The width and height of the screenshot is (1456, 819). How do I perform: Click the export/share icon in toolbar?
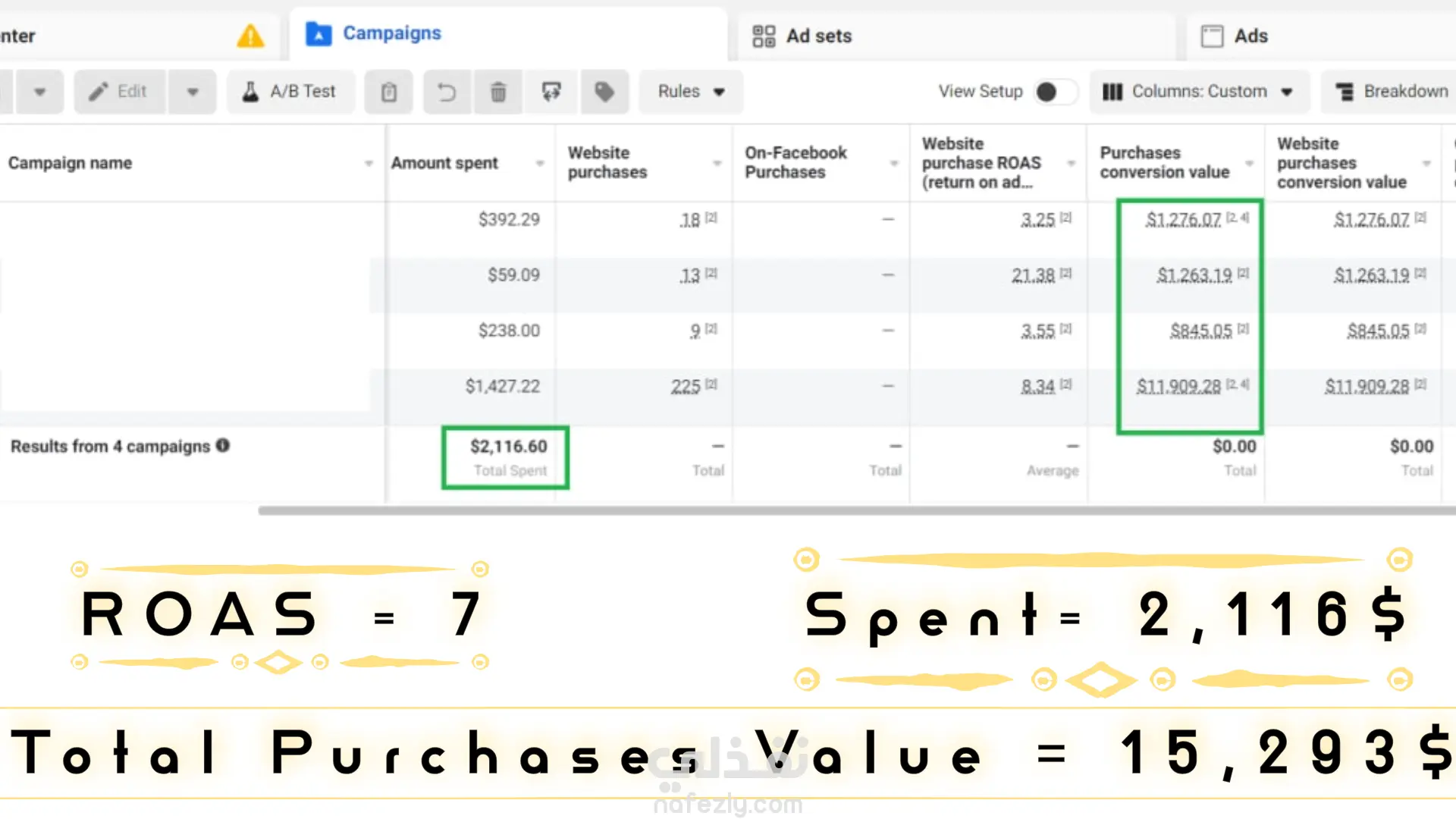click(x=551, y=92)
